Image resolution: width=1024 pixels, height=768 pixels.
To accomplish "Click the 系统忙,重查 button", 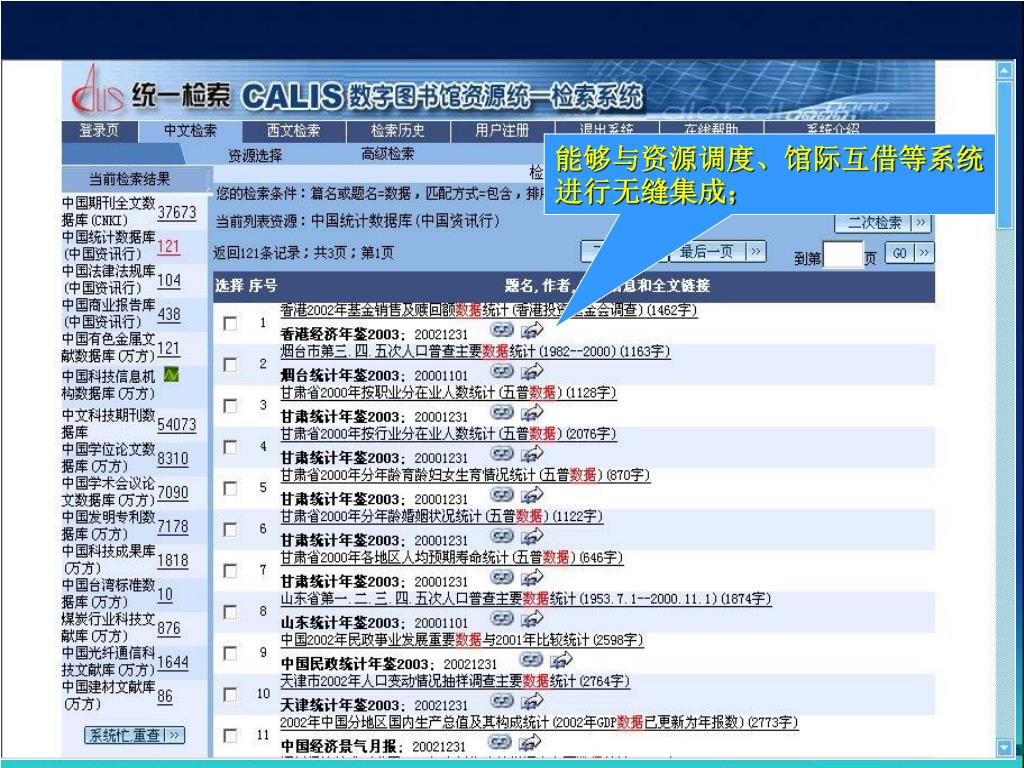I will [x=135, y=735].
